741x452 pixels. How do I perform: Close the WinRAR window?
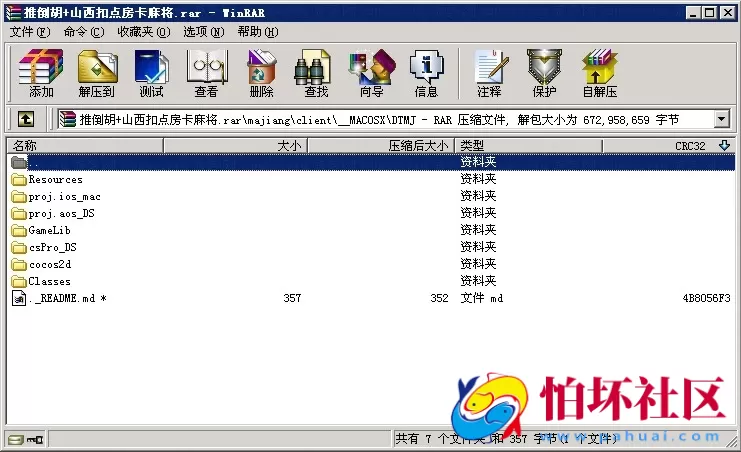[727, 13]
